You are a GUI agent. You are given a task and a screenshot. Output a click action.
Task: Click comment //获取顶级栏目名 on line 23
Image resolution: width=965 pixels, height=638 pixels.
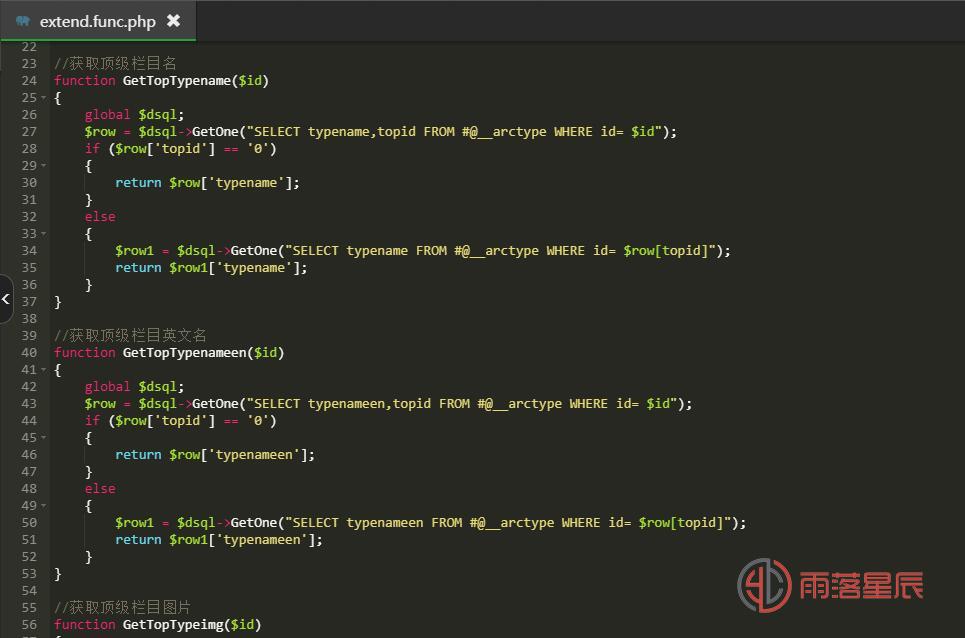[x=115, y=63]
